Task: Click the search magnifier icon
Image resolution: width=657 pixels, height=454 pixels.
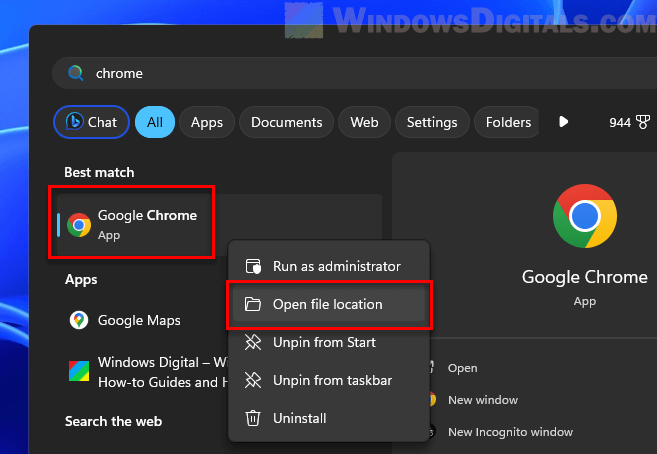Action: pos(75,73)
